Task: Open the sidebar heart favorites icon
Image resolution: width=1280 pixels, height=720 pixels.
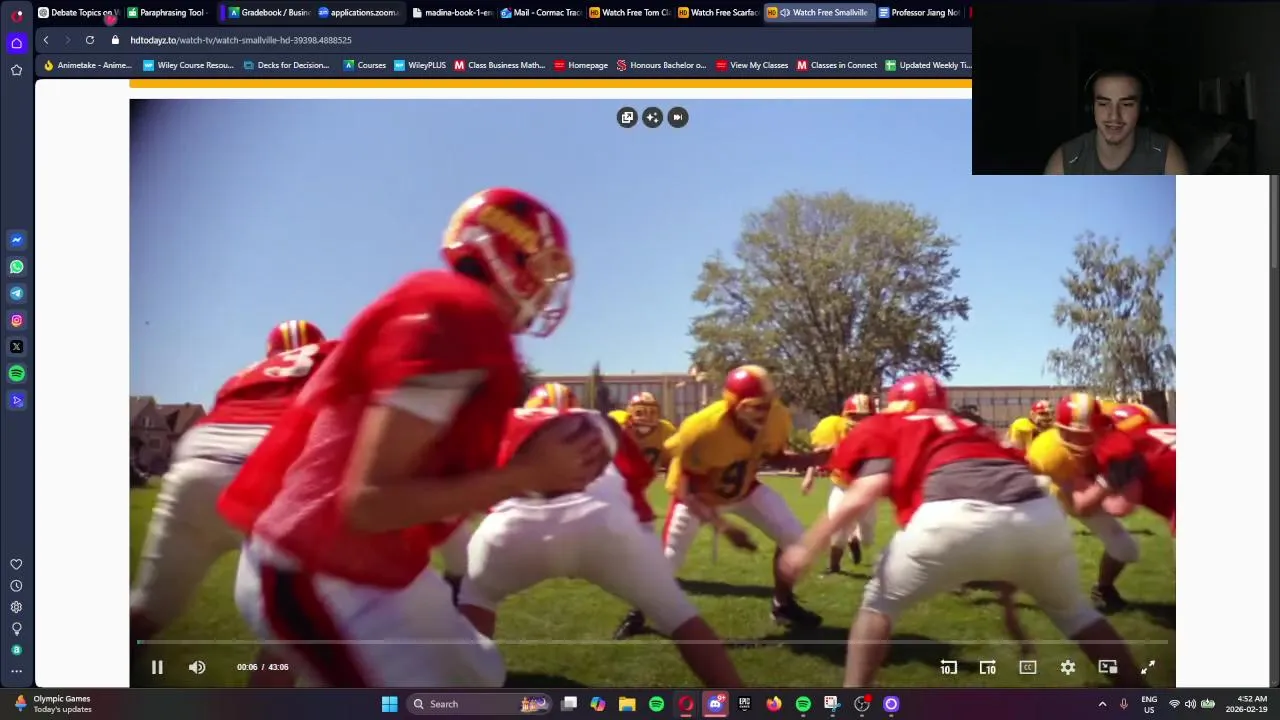Action: (16, 564)
